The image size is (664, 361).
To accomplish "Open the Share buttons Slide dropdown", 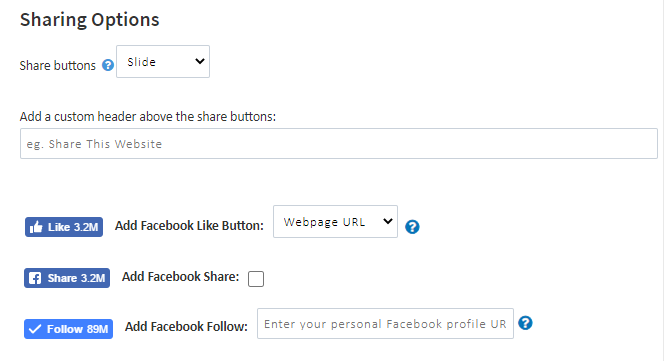I will click(163, 61).
